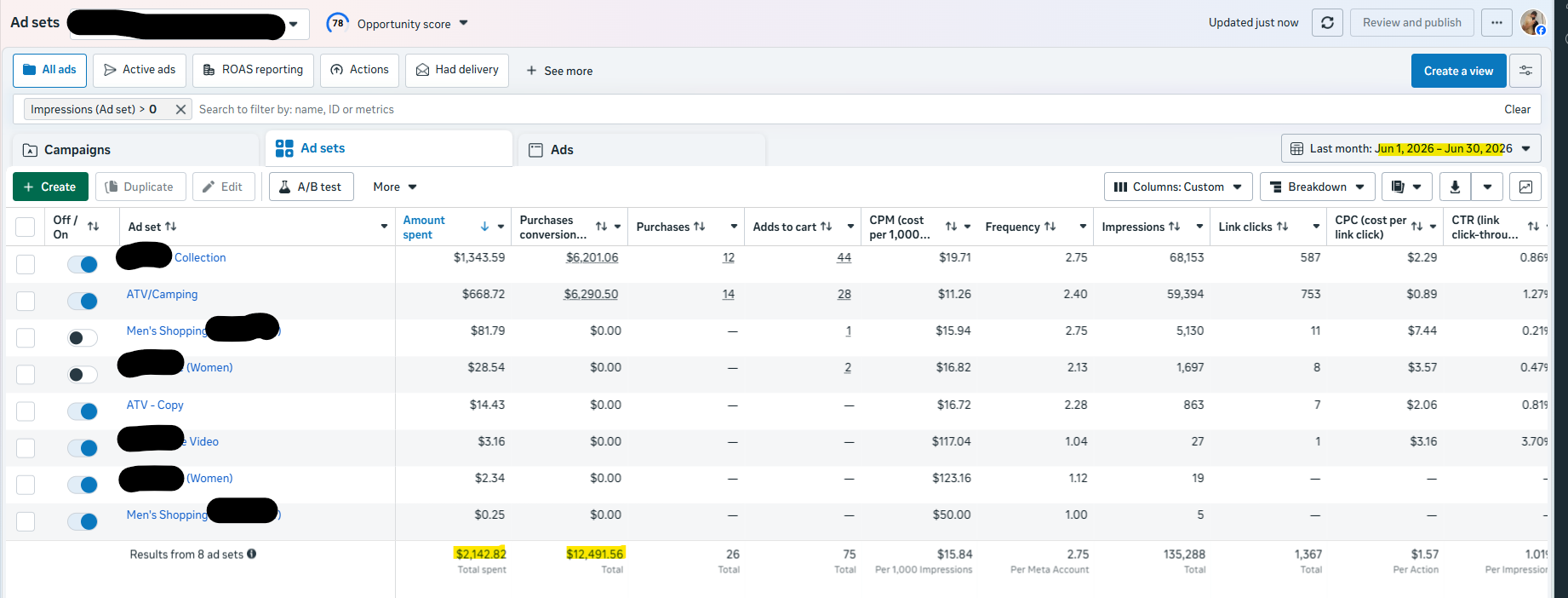Click the Create a view button
Screen dimensions: 1568x598
pos(1458,71)
